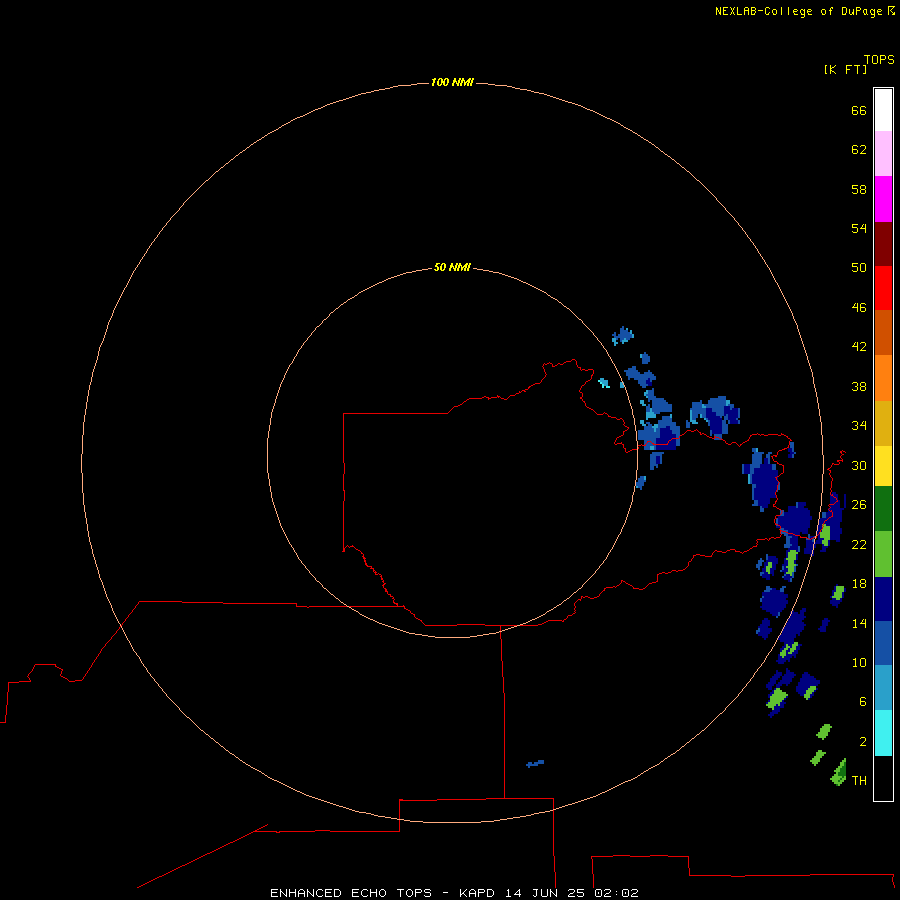This screenshot has width=900, height=900.
Task: Click the 18 legend value
Action: tap(859, 584)
